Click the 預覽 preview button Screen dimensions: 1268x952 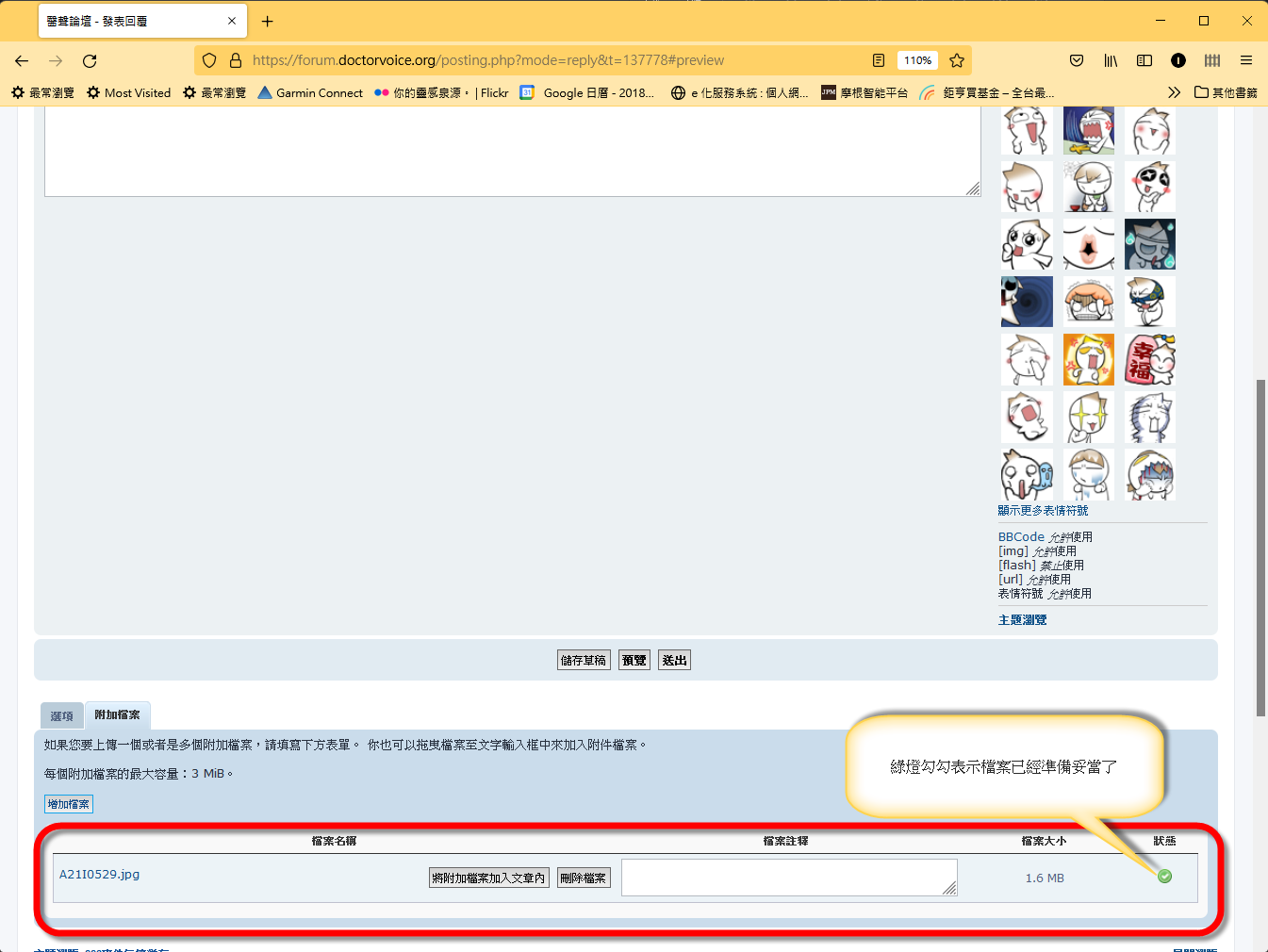click(x=634, y=660)
